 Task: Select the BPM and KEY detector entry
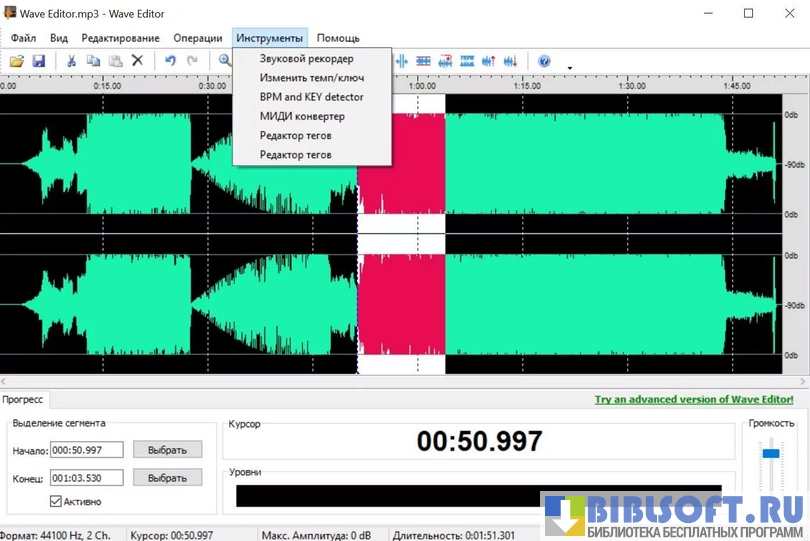[311, 97]
